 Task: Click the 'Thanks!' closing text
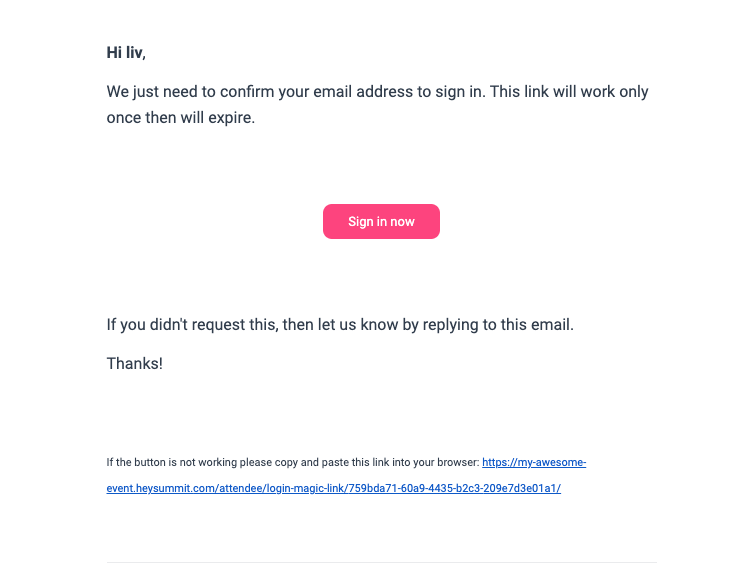(135, 363)
